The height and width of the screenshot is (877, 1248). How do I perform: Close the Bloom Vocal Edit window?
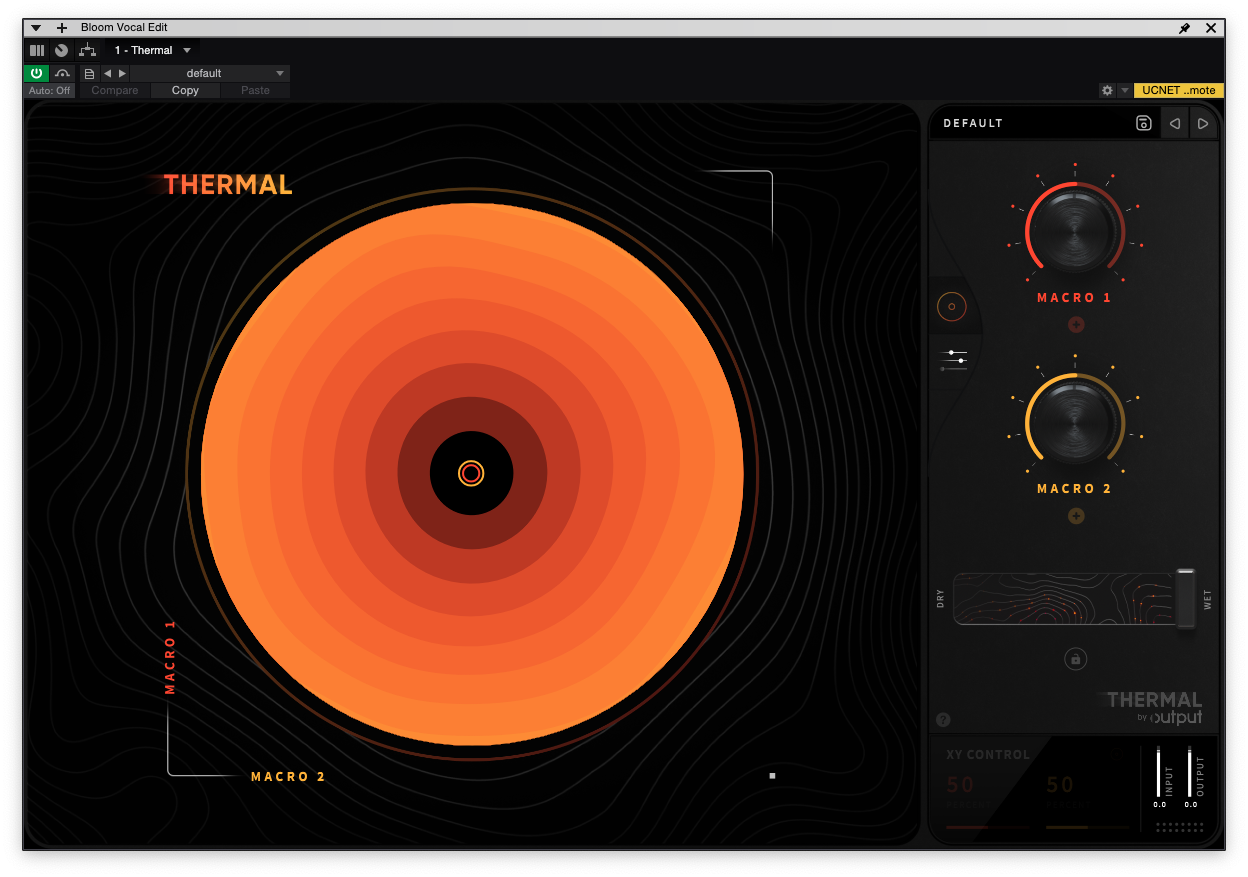(1211, 28)
